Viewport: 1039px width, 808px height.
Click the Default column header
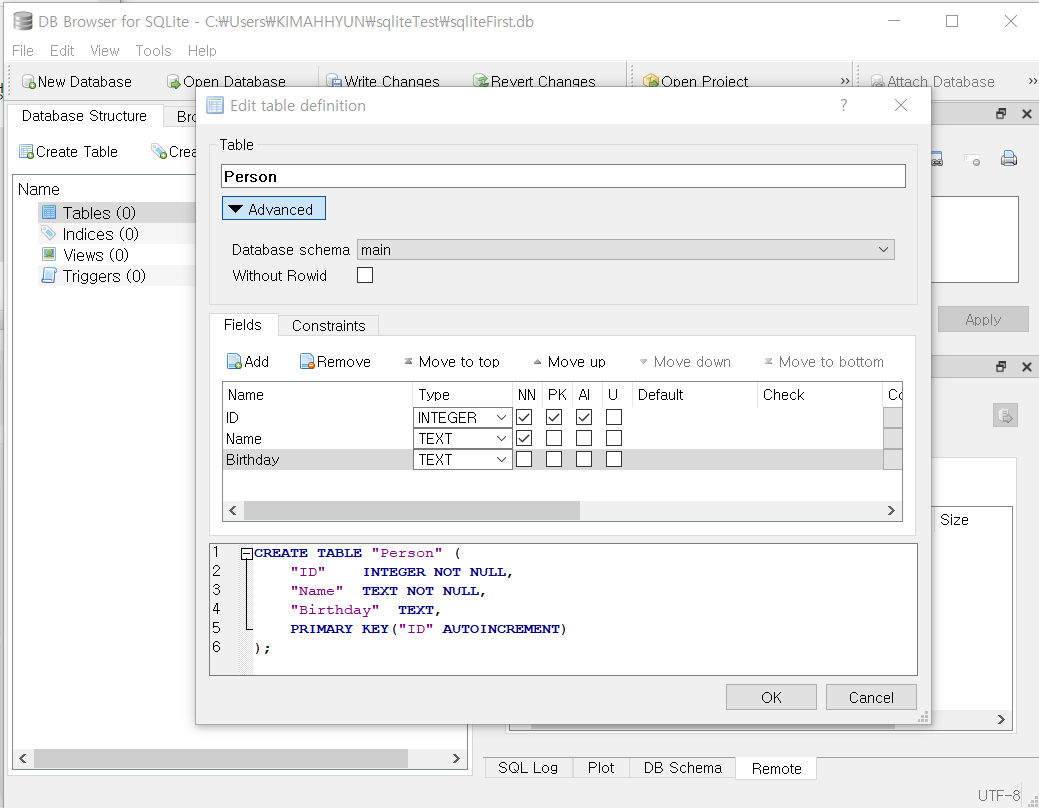694,394
